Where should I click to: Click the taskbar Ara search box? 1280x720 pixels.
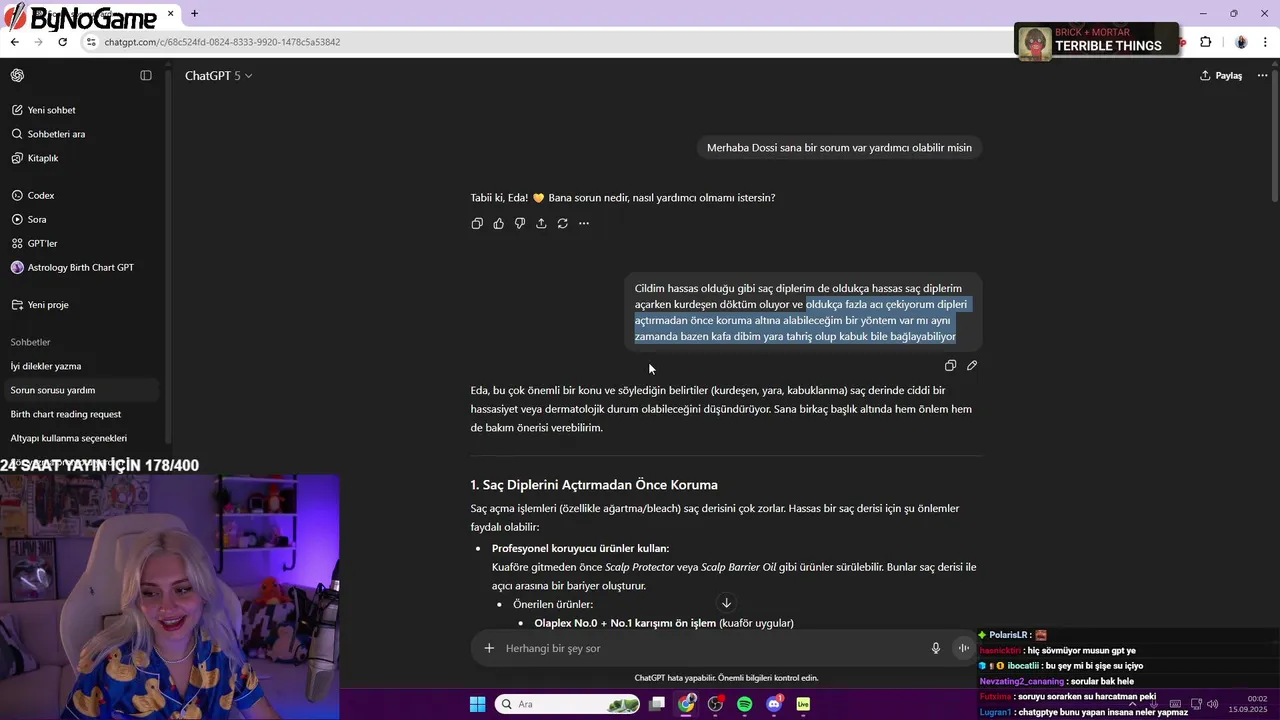coord(567,704)
